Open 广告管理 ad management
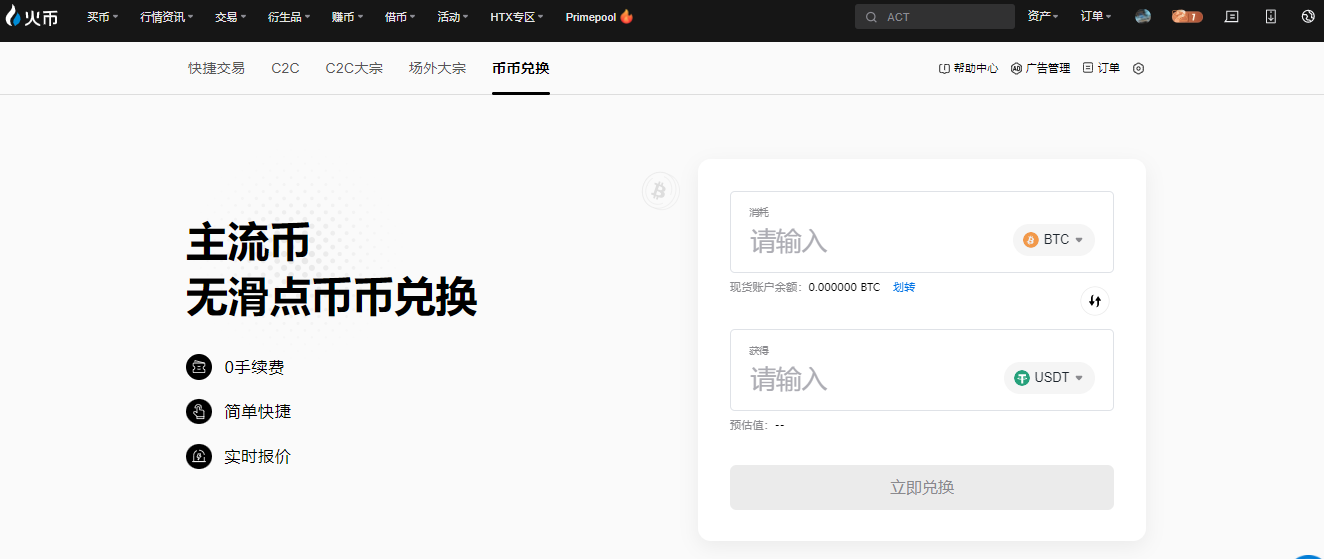1324x559 pixels. (x=1041, y=69)
